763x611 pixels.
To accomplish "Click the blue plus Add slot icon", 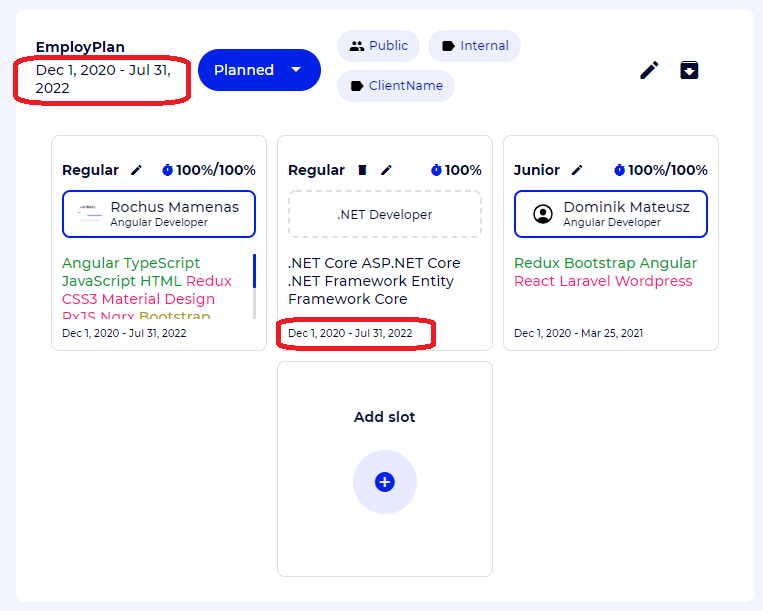I will 384,482.
